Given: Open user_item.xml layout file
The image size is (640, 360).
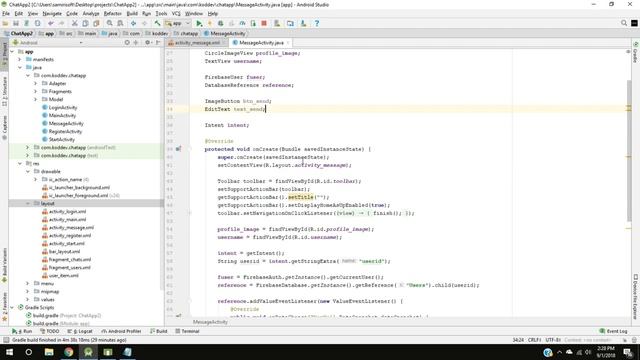Looking at the screenshot, I should point(63,275).
